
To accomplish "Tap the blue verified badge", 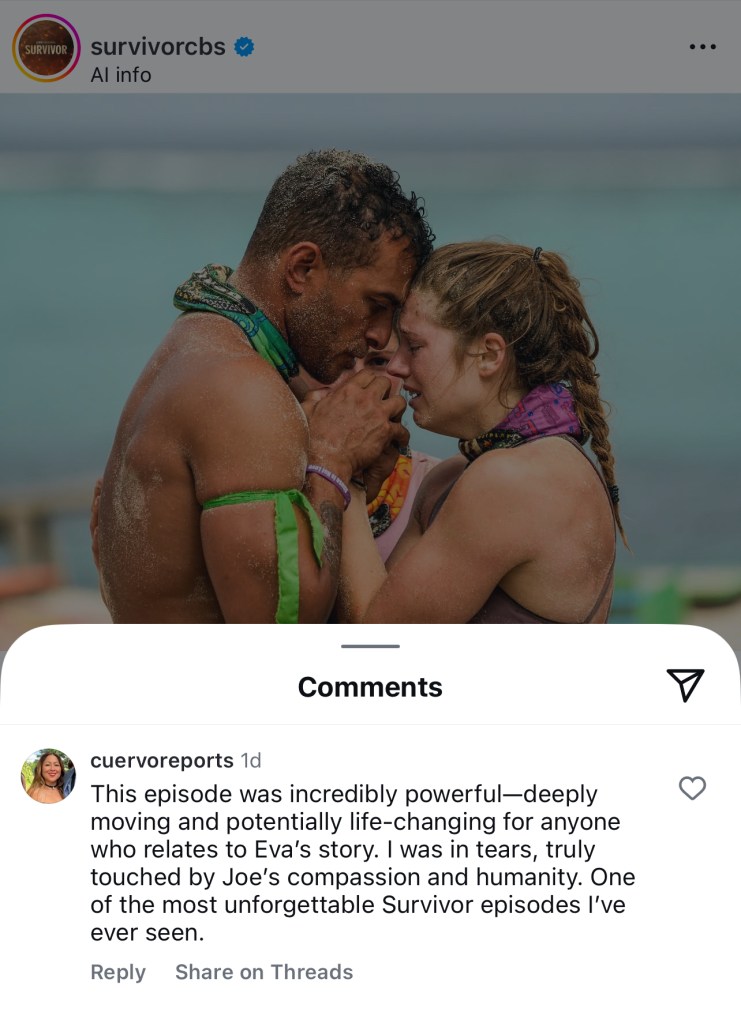I will 244,47.
